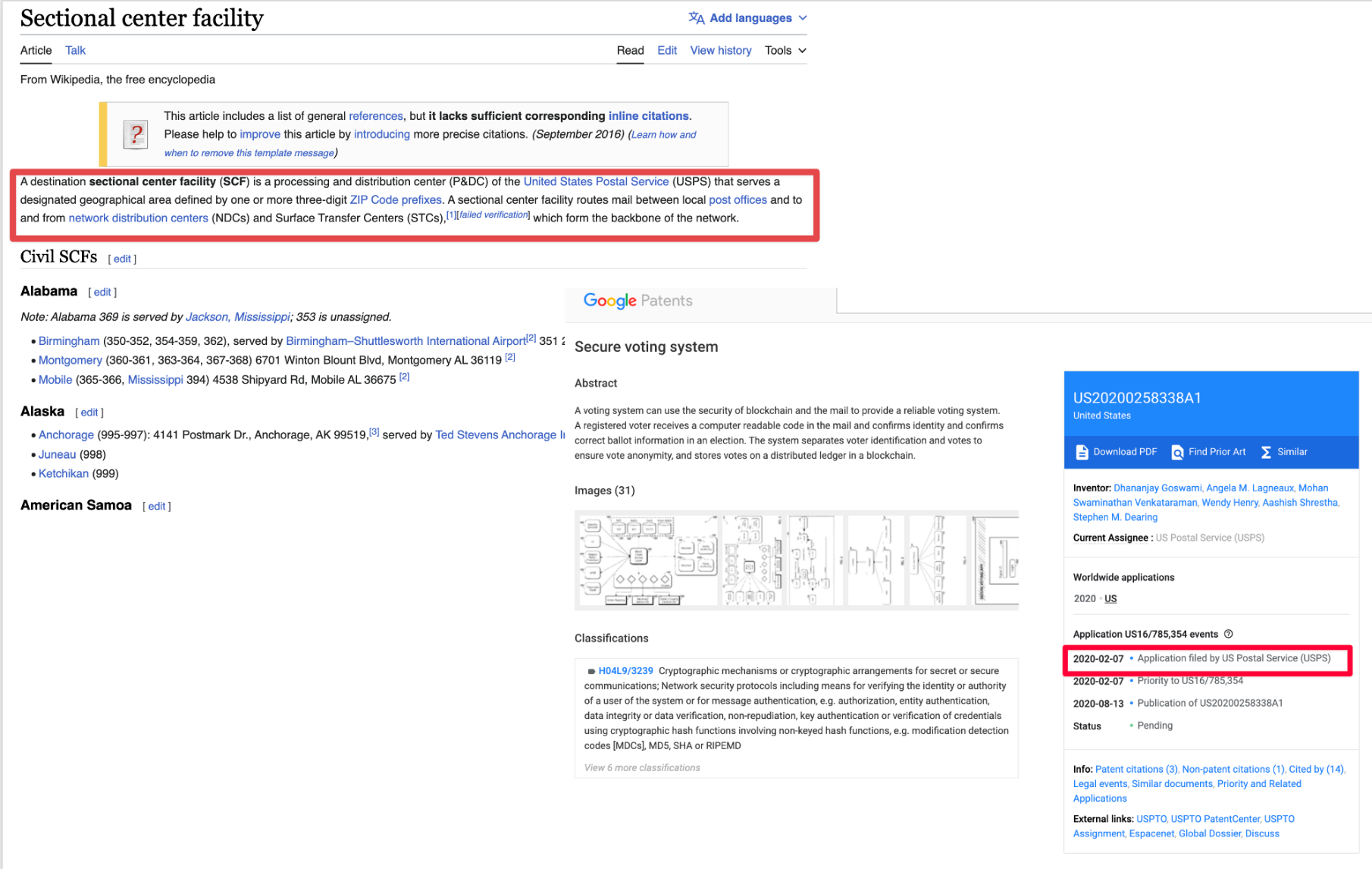
Task: Open network distribution centers link
Action: [x=138, y=218]
